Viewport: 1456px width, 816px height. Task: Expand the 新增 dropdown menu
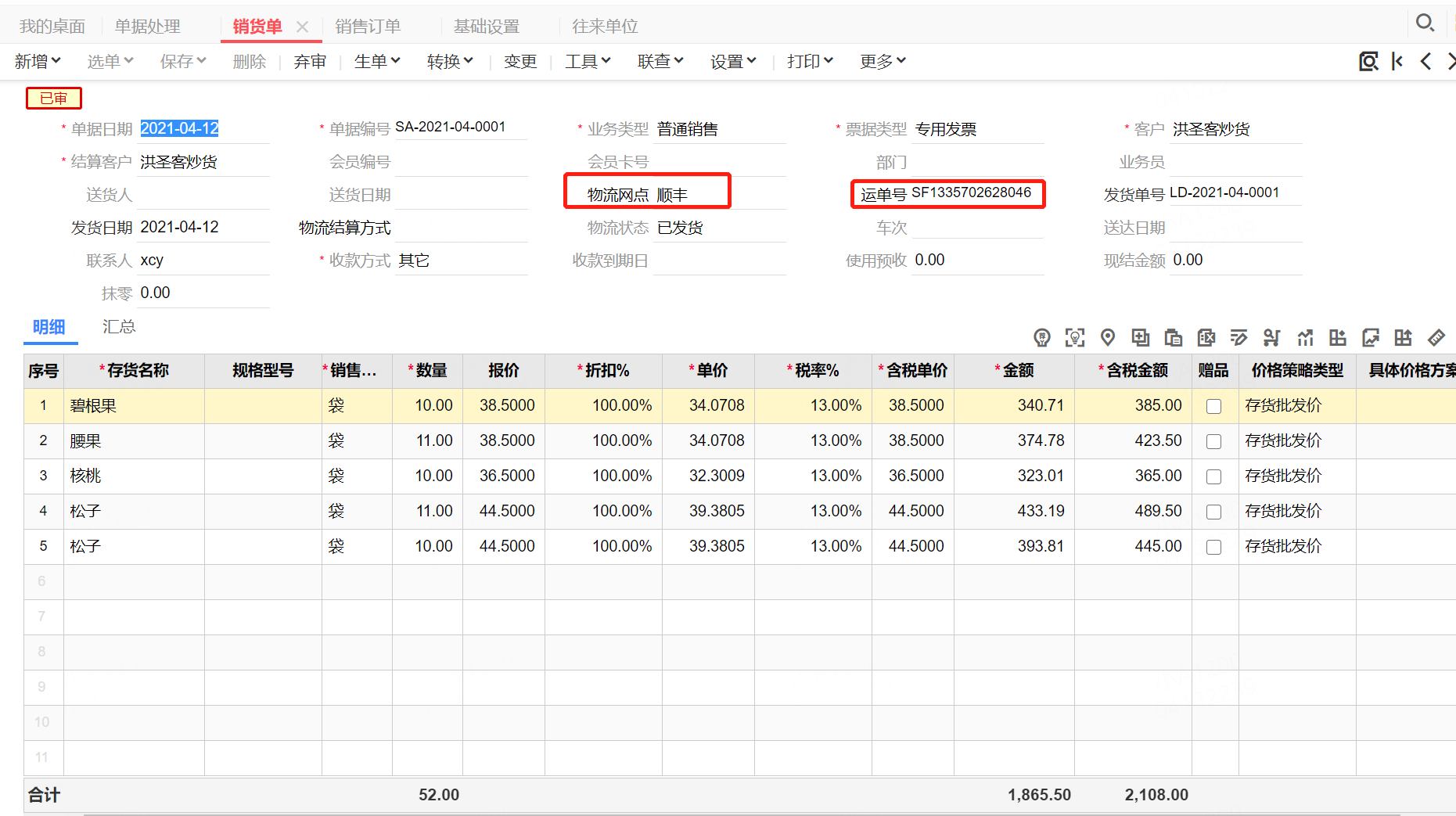tap(37, 61)
